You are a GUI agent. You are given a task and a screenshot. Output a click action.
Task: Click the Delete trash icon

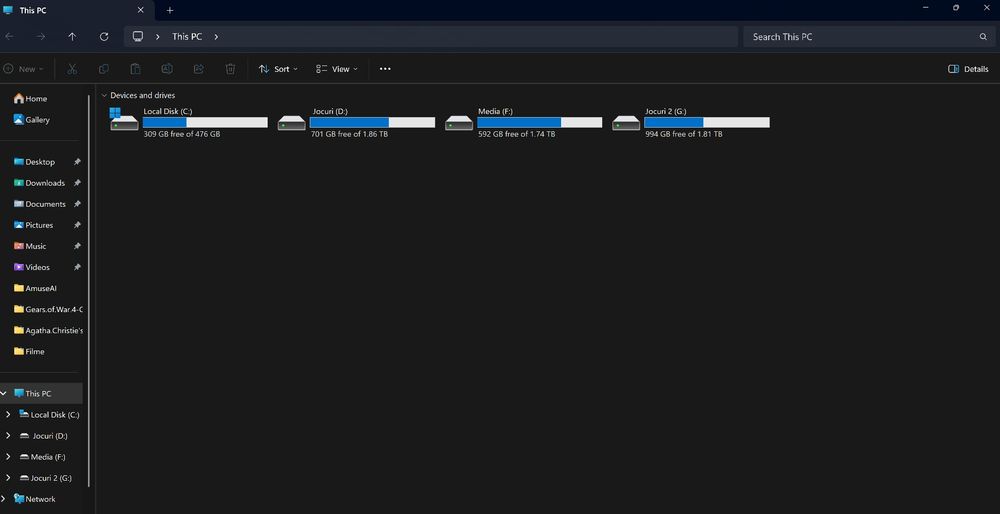[230, 69]
